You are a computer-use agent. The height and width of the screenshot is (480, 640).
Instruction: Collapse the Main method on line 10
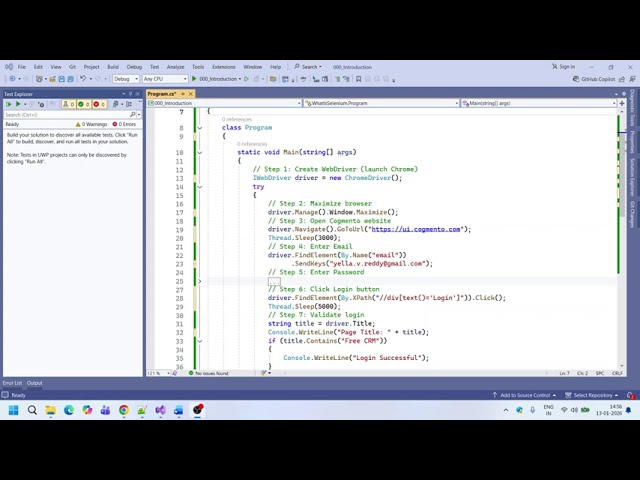click(200, 153)
